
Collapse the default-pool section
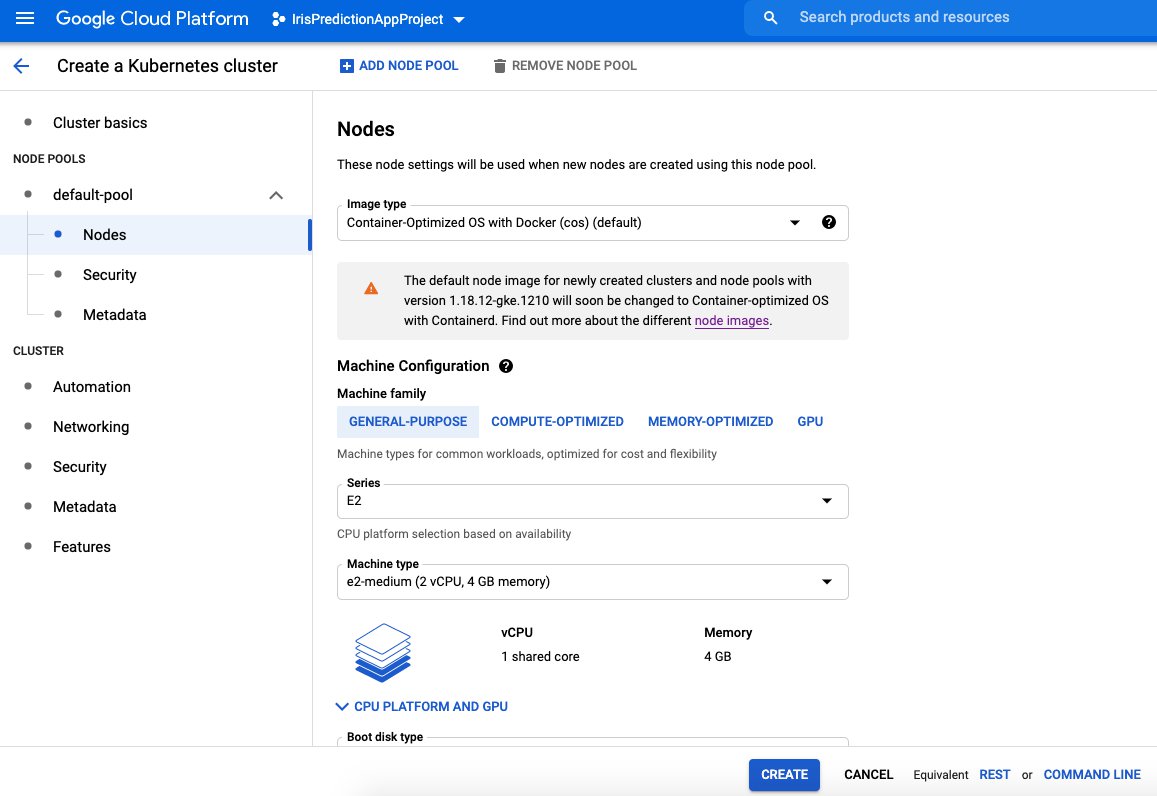tap(276, 195)
